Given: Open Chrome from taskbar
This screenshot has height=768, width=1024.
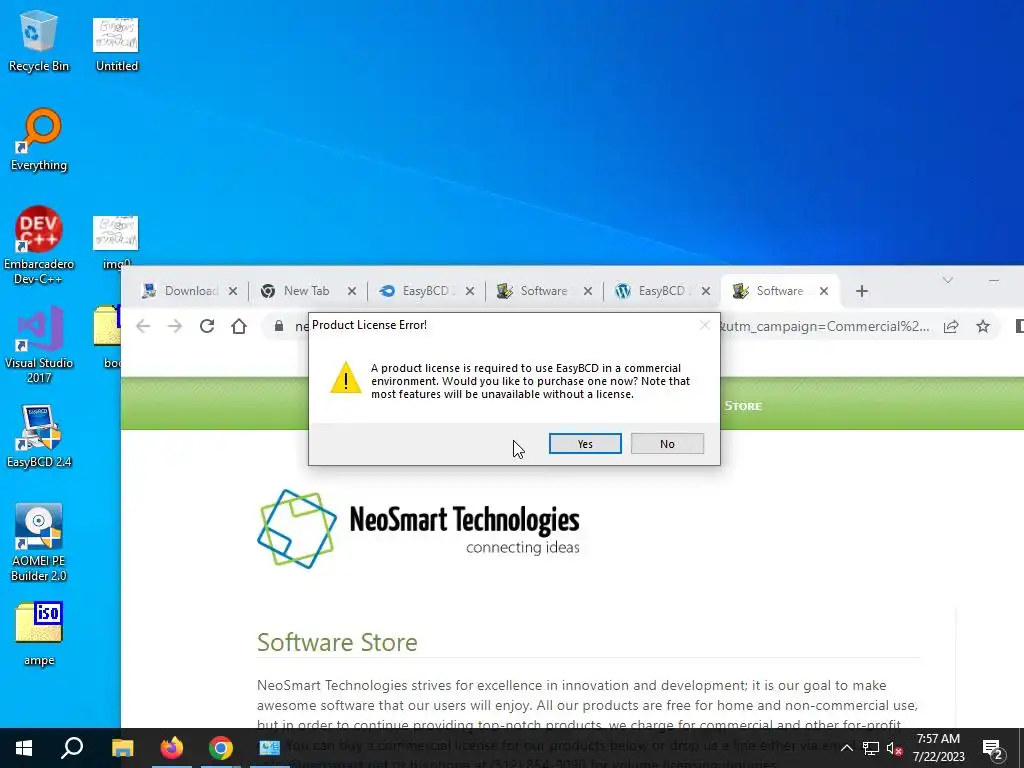Looking at the screenshot, I should pos(221,748).
